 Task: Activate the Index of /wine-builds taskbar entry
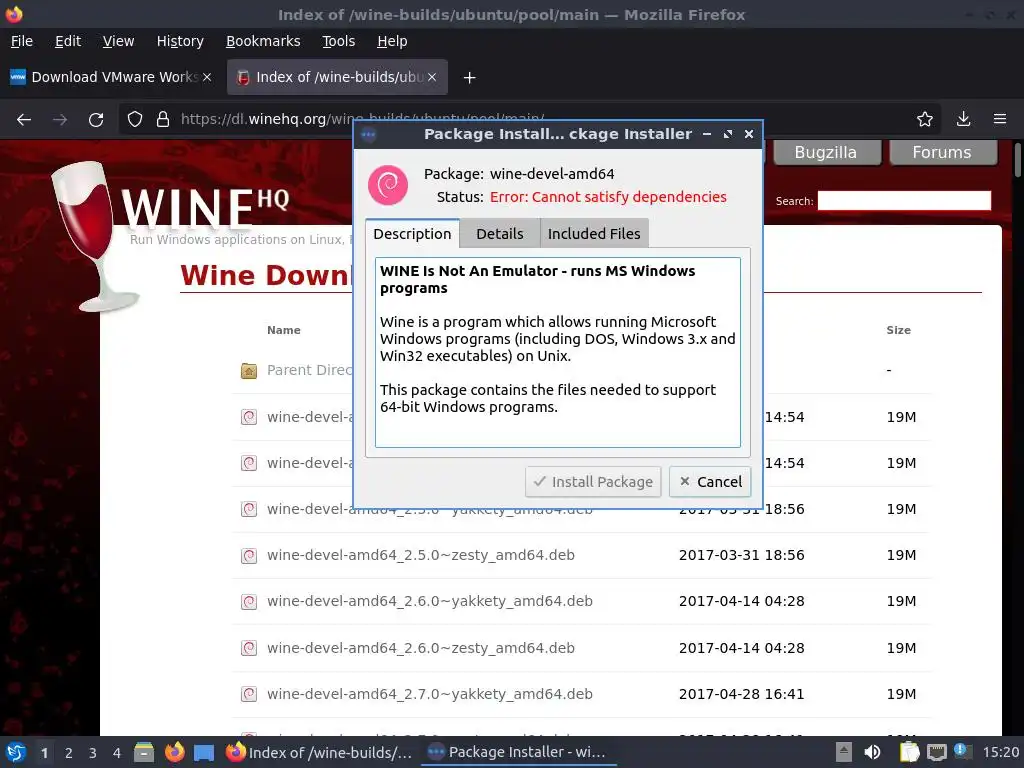pos(319,752)
